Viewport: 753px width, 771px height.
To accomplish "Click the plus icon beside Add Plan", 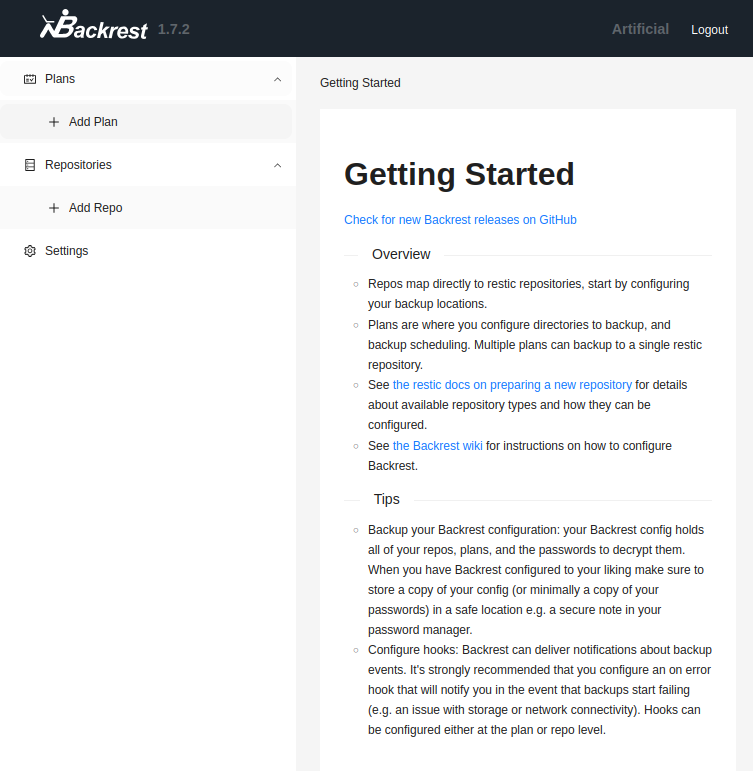I will pos(54,122).
